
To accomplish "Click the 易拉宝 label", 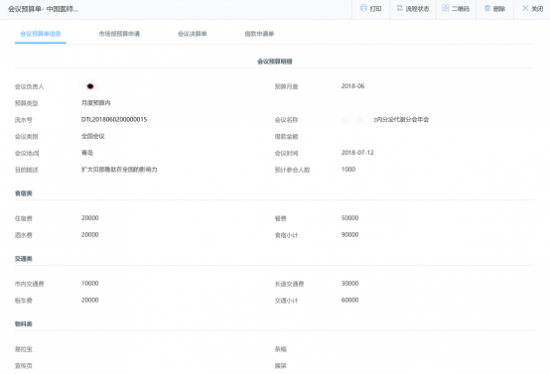I will tap(24, 349).
